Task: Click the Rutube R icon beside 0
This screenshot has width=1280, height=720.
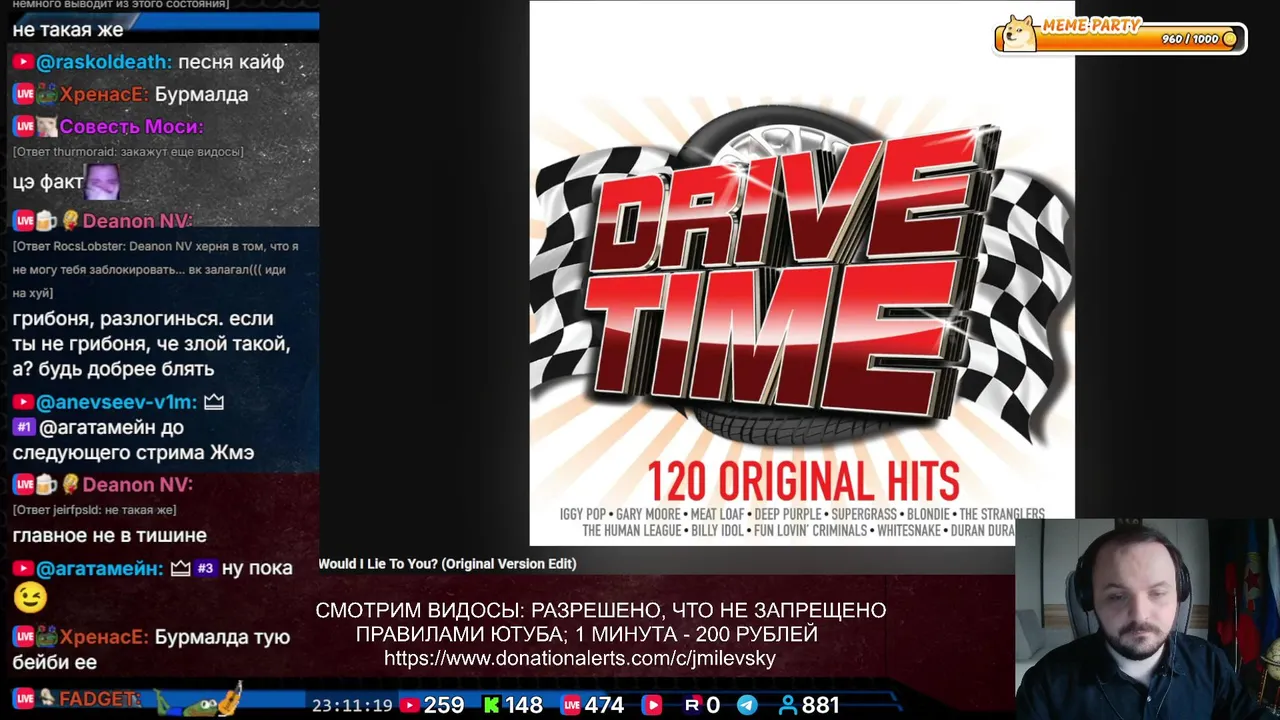Action: 692,706
